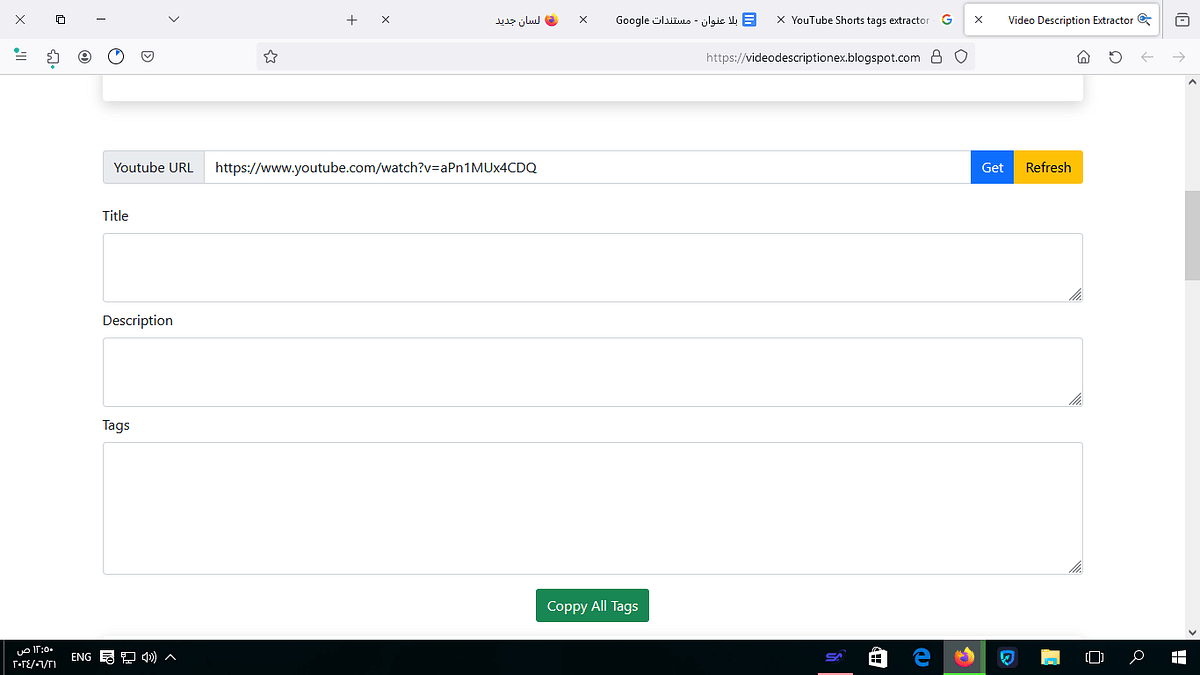Bookmark this page with the star icon
This screenshot has width=1200, height=675.
click(270, 57)
